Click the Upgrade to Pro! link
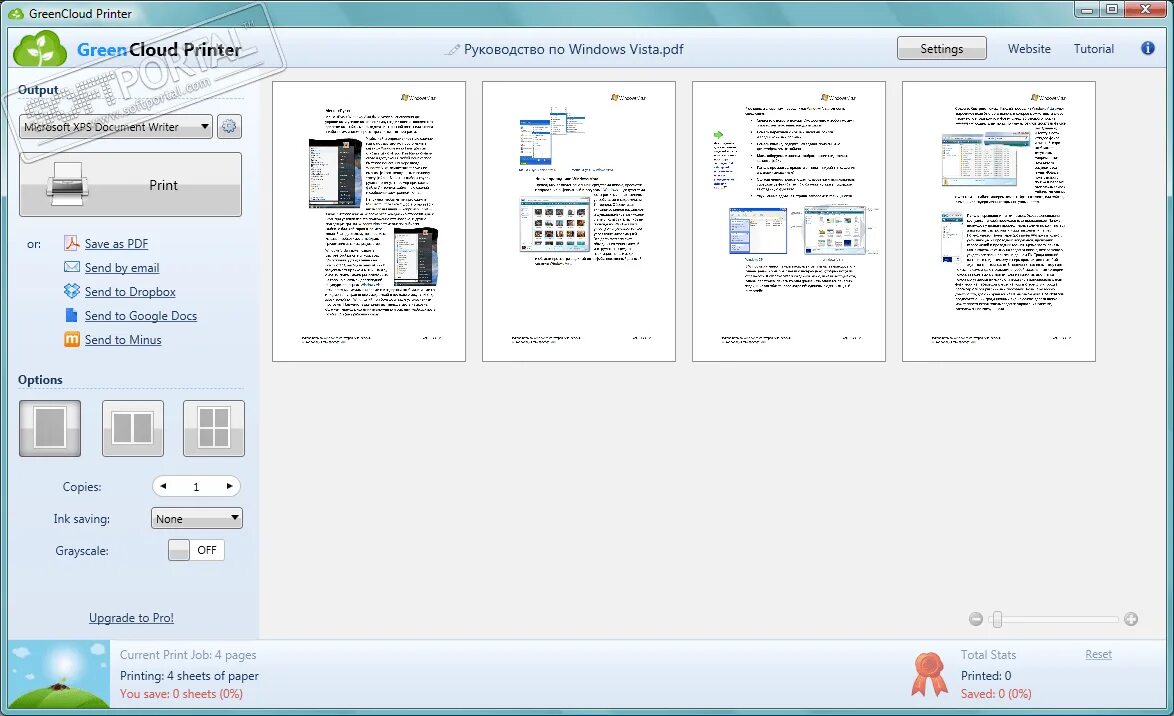 (131, 618)
